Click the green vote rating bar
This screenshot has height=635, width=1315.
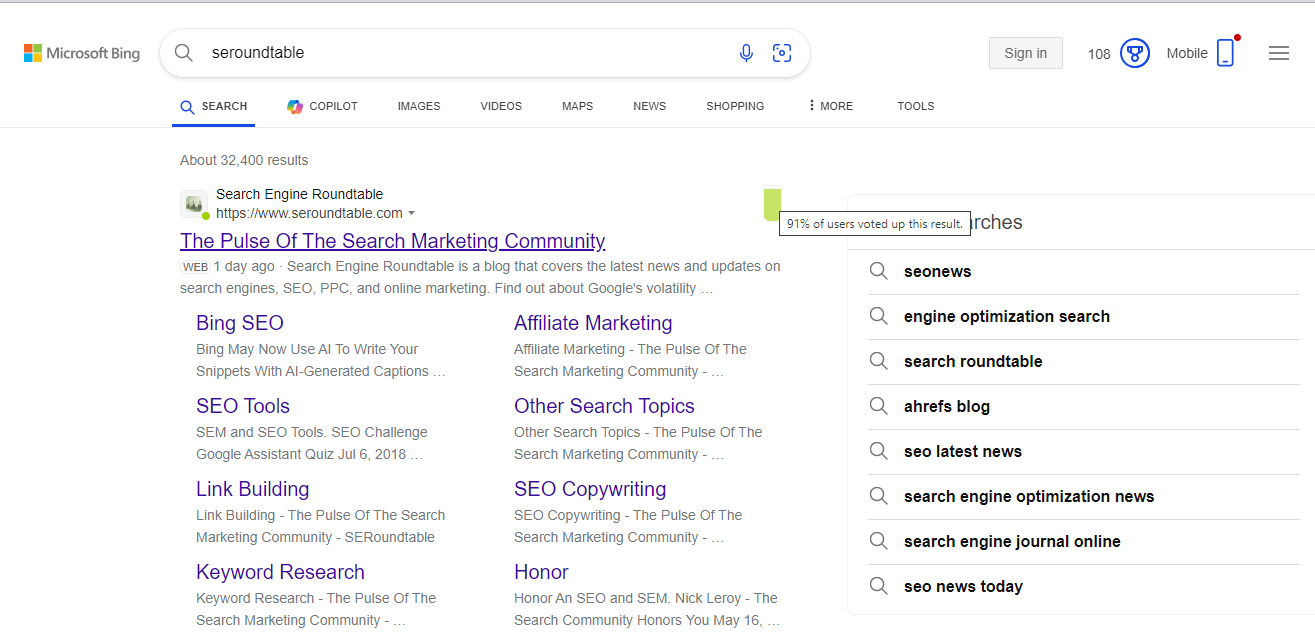[771, 204]
